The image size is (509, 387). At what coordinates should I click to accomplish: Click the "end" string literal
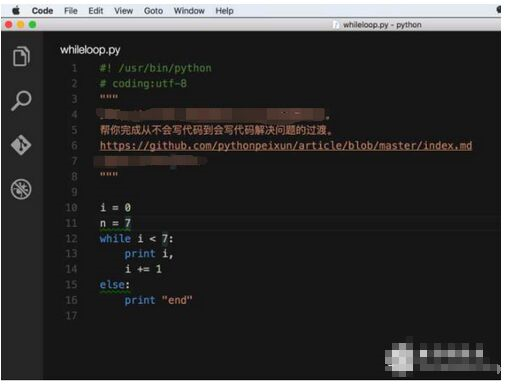[177, 300]
